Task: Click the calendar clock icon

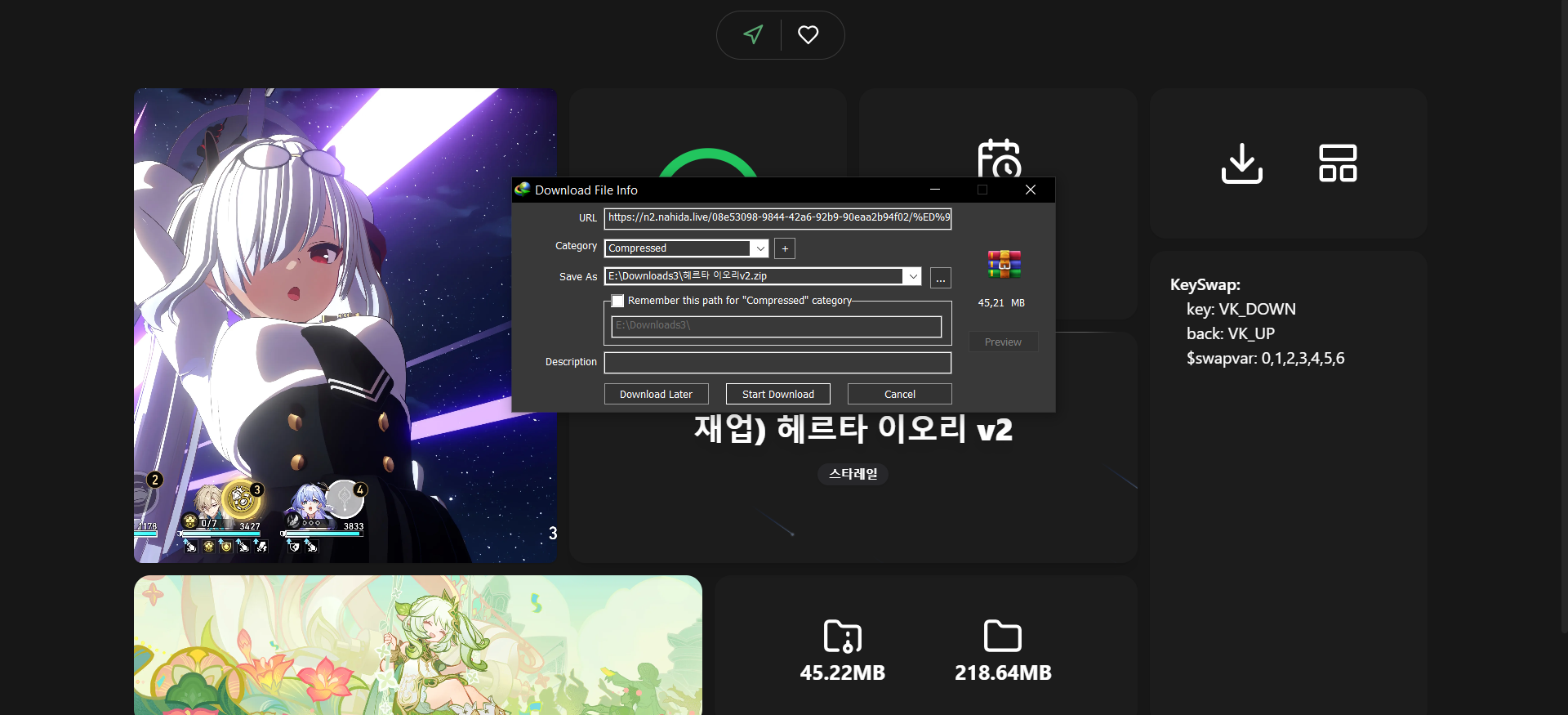Action: click(x=1000, y=158)
